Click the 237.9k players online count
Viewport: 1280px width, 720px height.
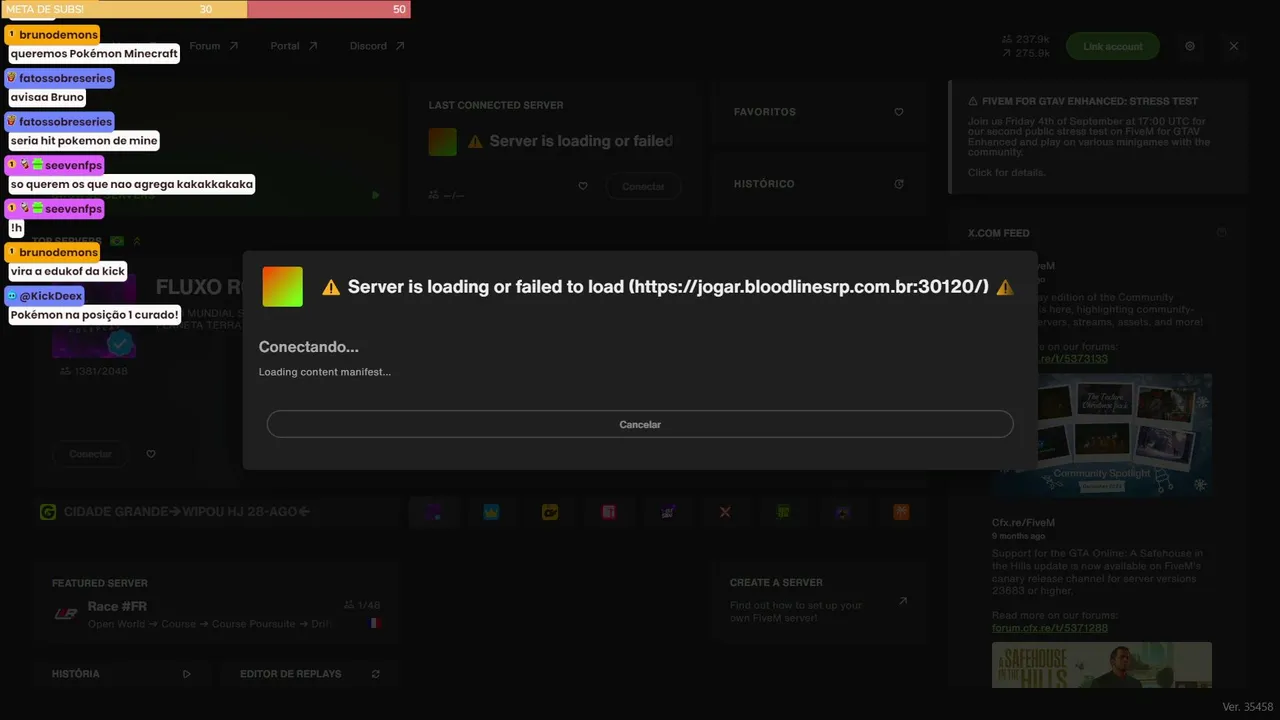[1026, 39]
